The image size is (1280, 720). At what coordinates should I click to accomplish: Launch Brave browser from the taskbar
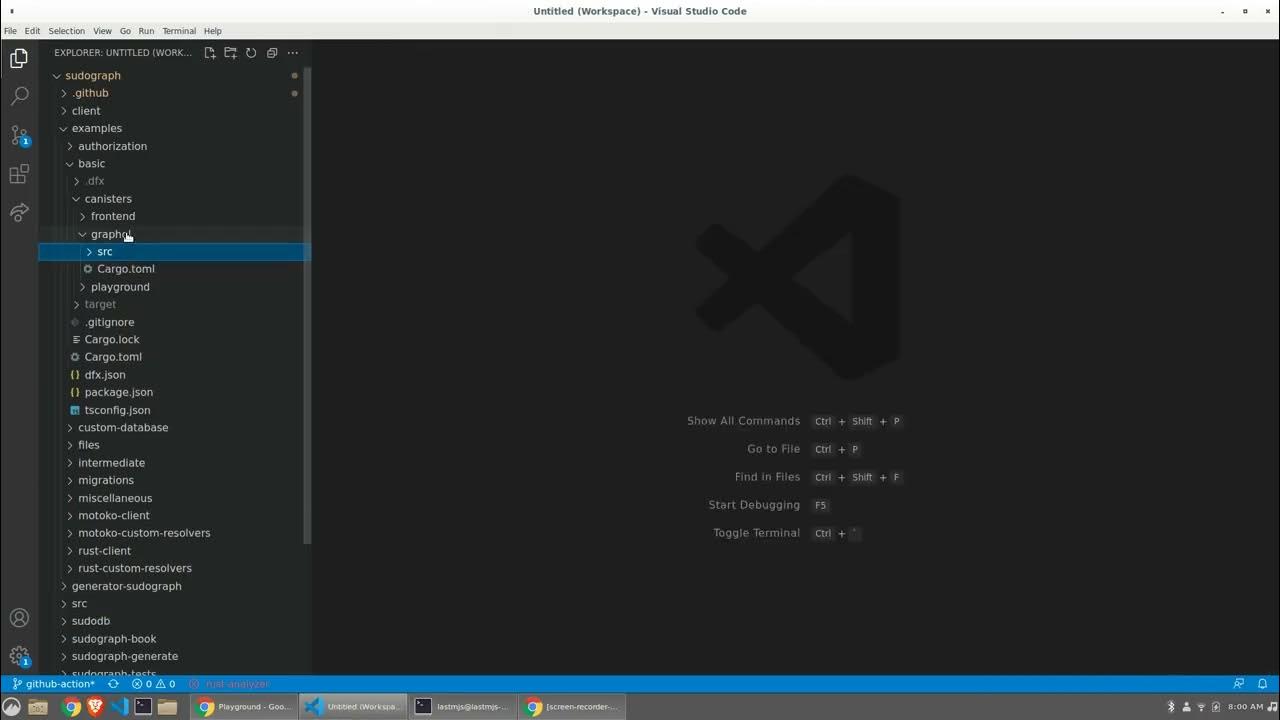(x=95, y=707)
